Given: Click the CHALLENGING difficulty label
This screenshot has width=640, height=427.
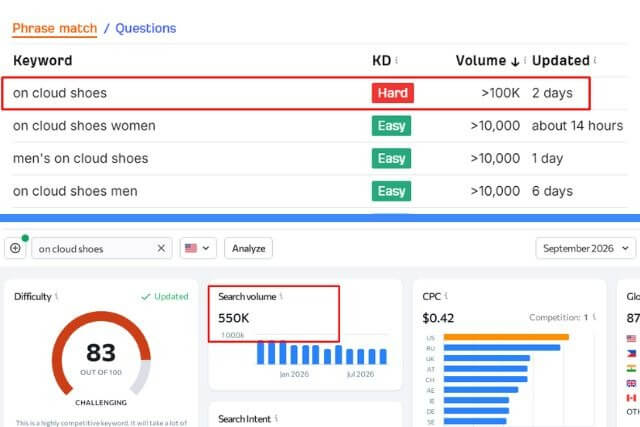Looking at the screenshot, I should click(101, 403).
